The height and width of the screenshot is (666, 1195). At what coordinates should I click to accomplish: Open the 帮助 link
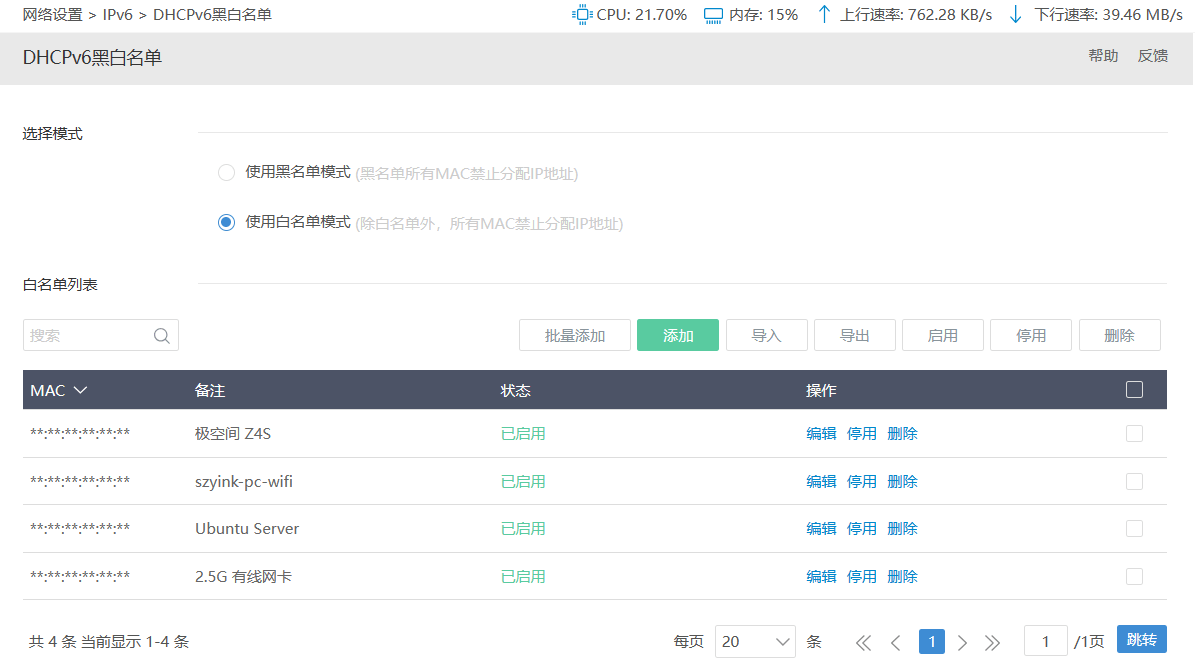tap(1103, 56)
